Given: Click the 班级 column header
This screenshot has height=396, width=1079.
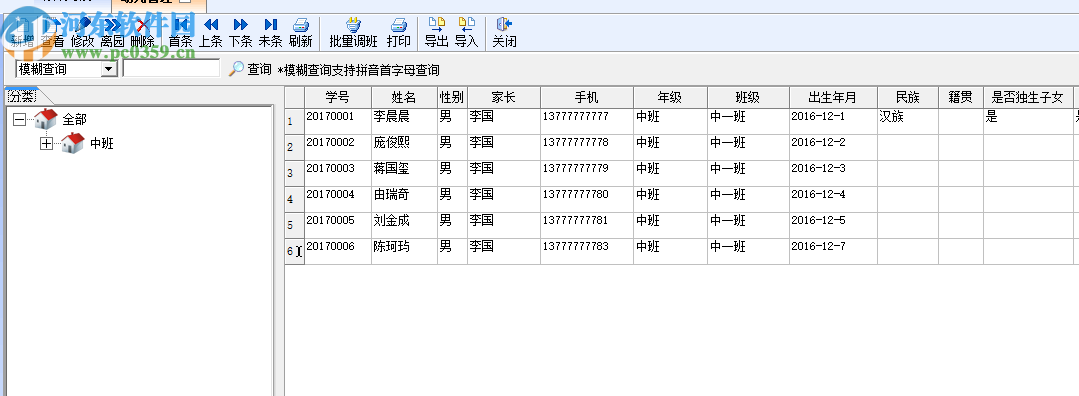Looking at the screenshot, I should click(x=748, y=97).
